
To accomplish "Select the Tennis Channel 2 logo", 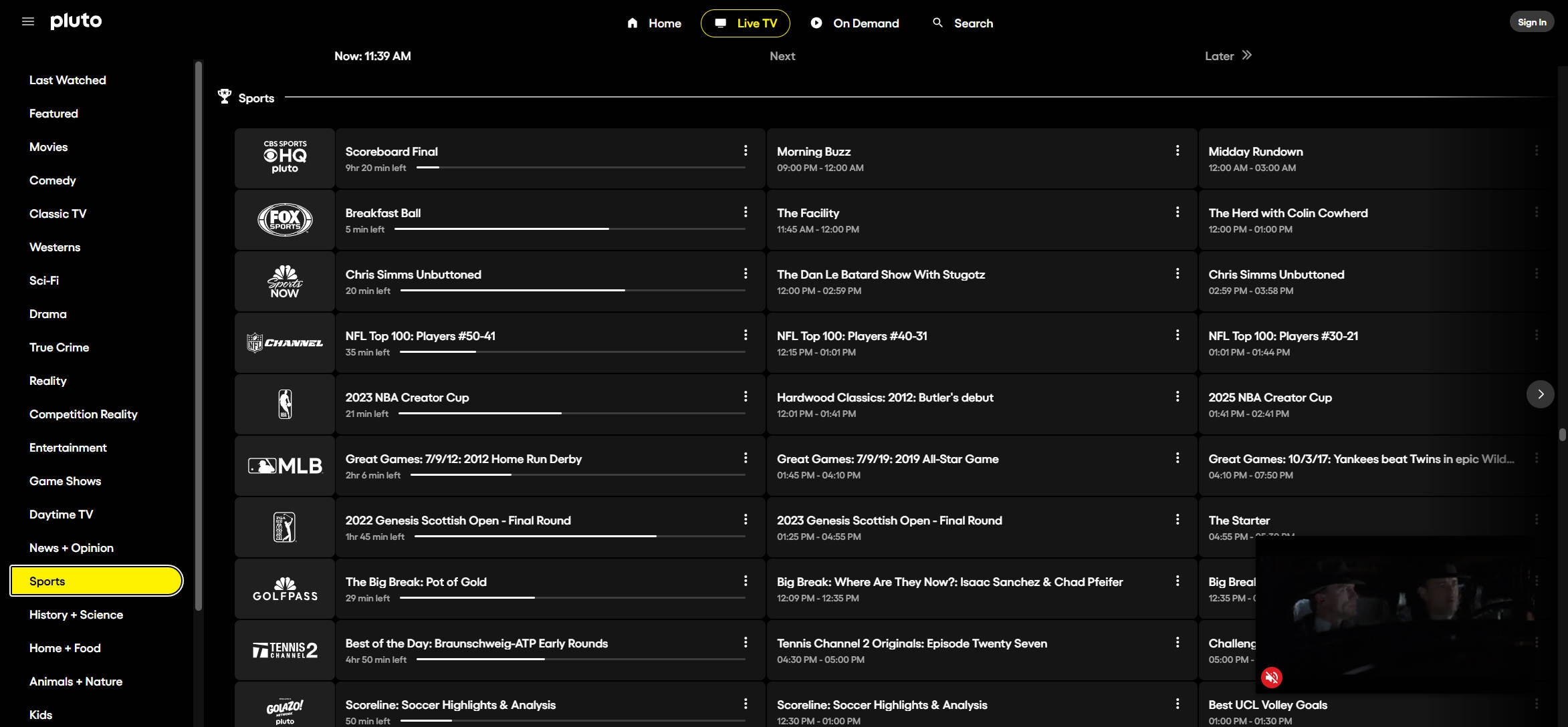I will coord(285,649).
